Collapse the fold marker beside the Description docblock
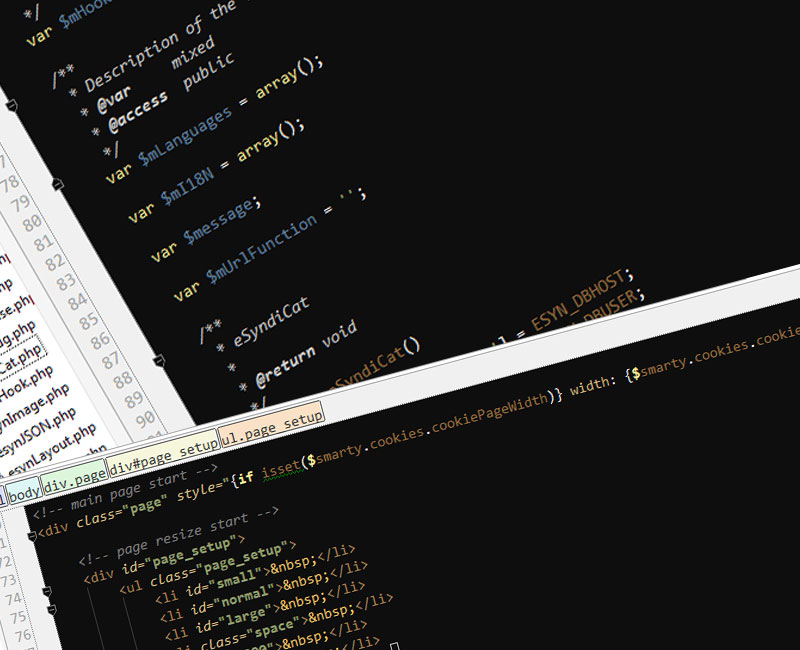800x650 pixels. pos(12,106)
